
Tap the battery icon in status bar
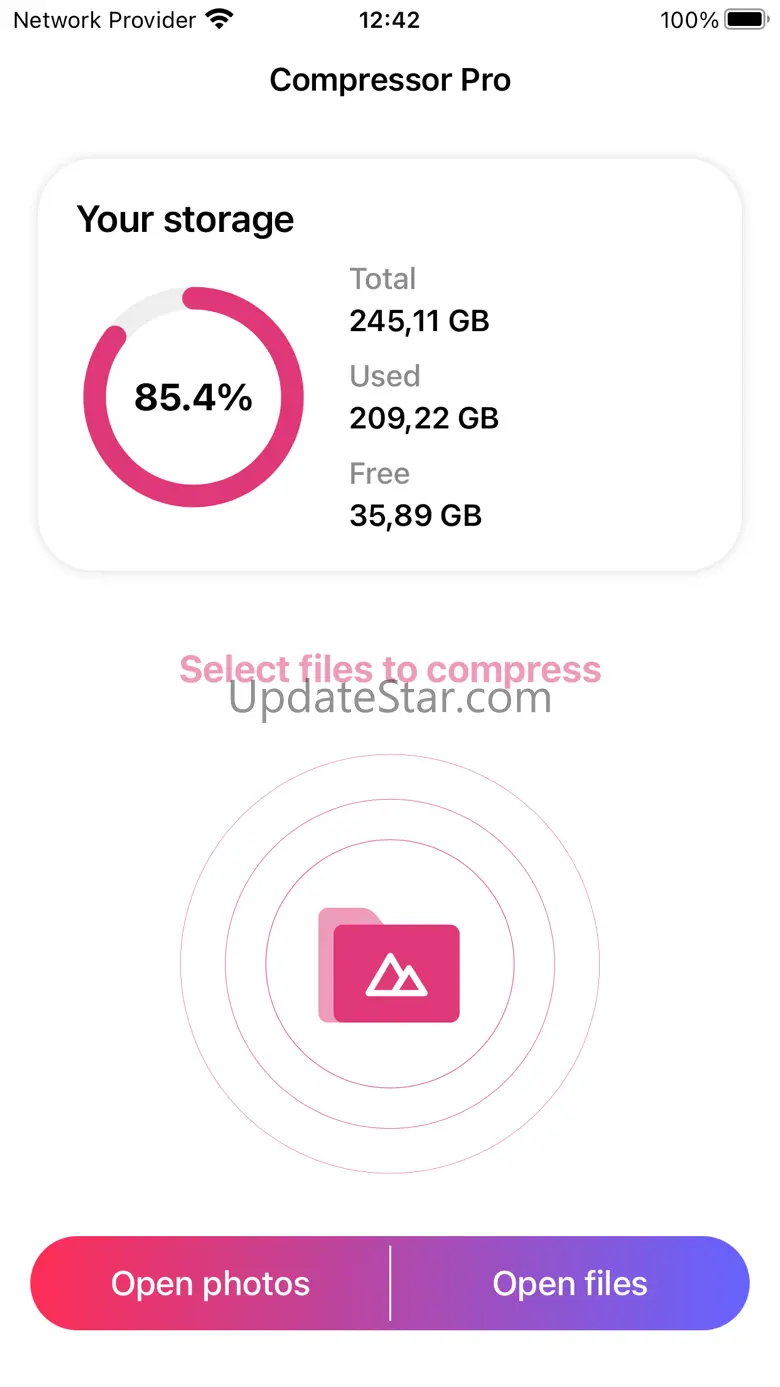[x=746, y=19]
